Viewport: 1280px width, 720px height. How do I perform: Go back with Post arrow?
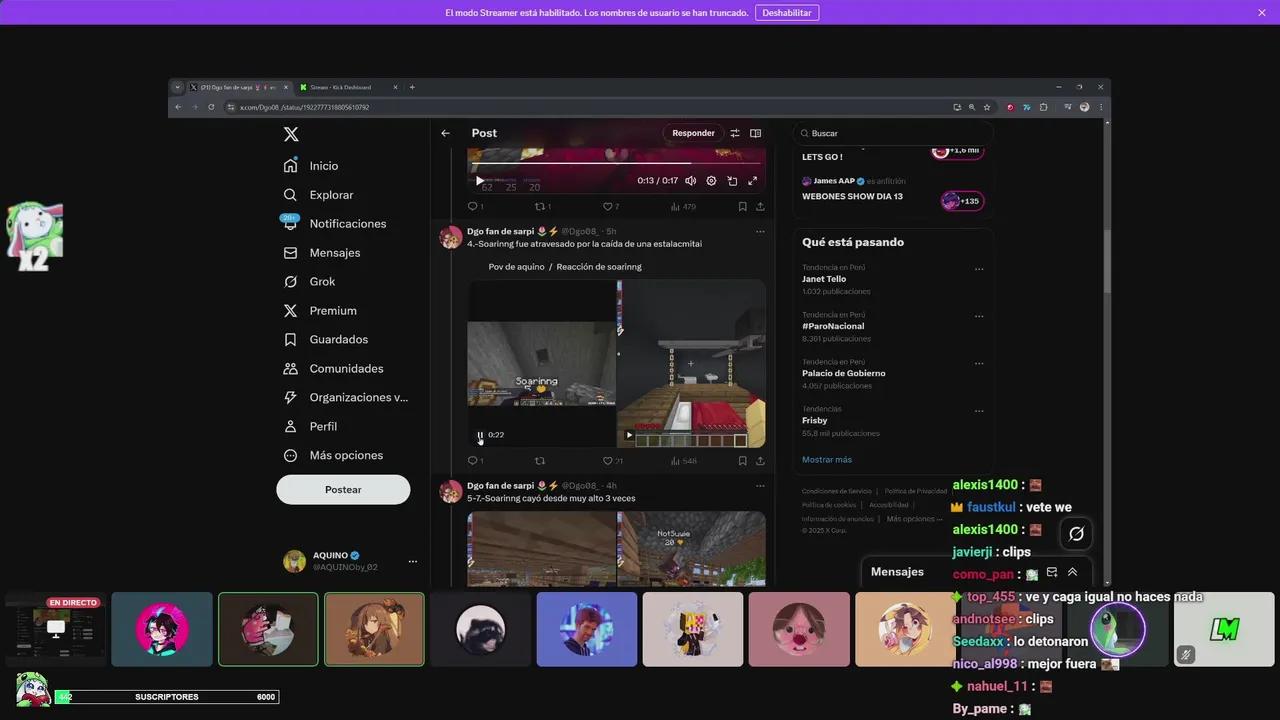(x=446, y=133)
